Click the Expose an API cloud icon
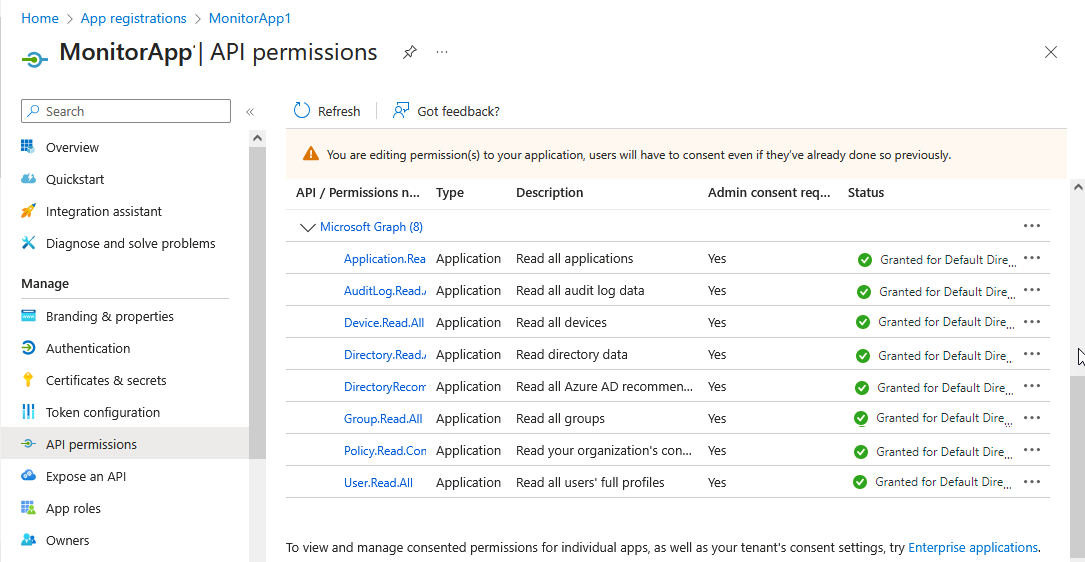Screen dimensions: 1085x562 pyautogui.click(x=28, y=476)
